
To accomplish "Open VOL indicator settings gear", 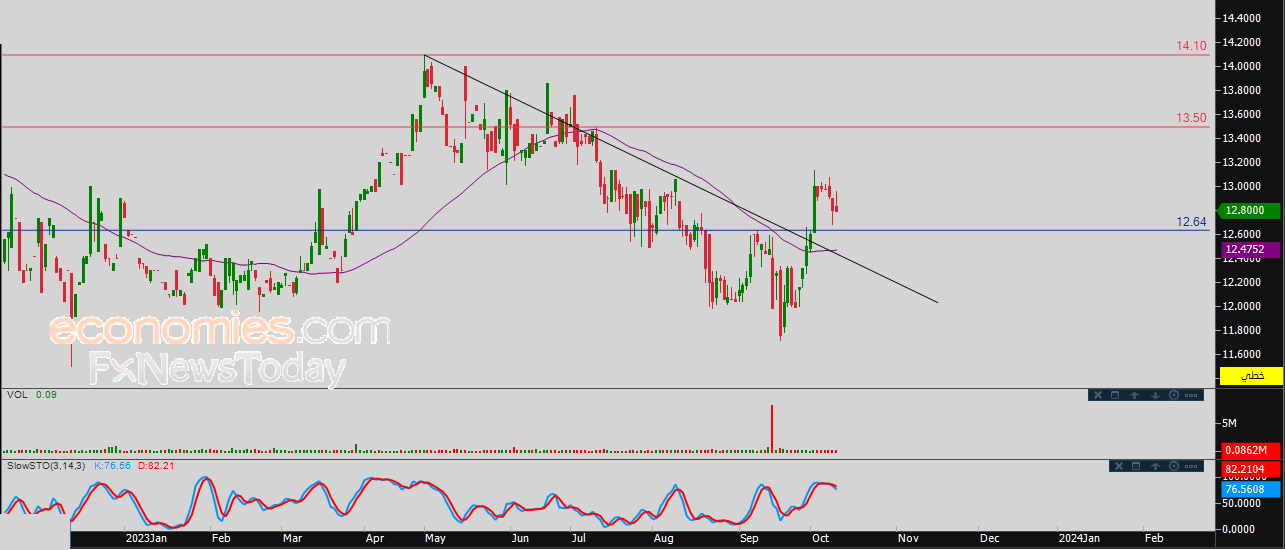I will point(1174,395).
